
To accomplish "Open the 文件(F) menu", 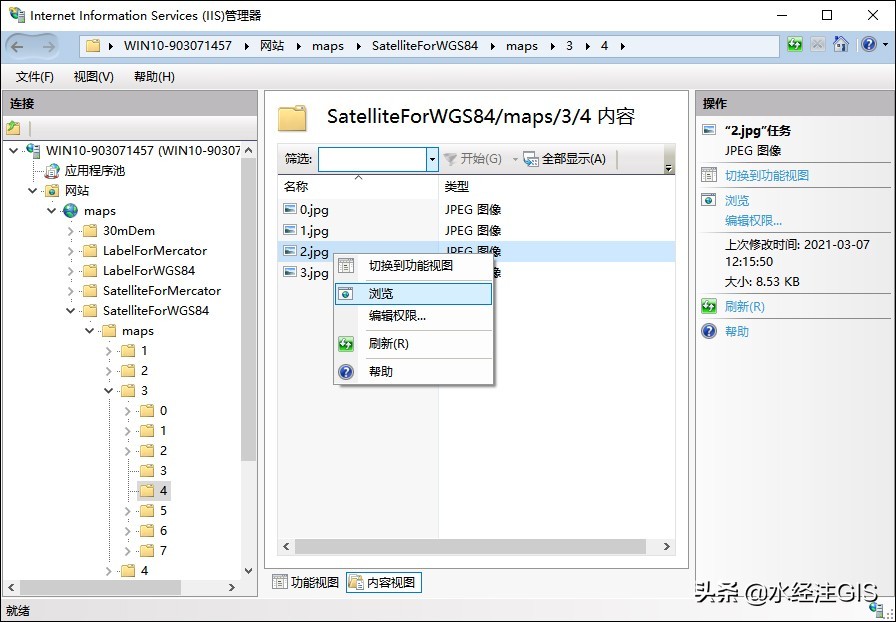I will (35, 77).
